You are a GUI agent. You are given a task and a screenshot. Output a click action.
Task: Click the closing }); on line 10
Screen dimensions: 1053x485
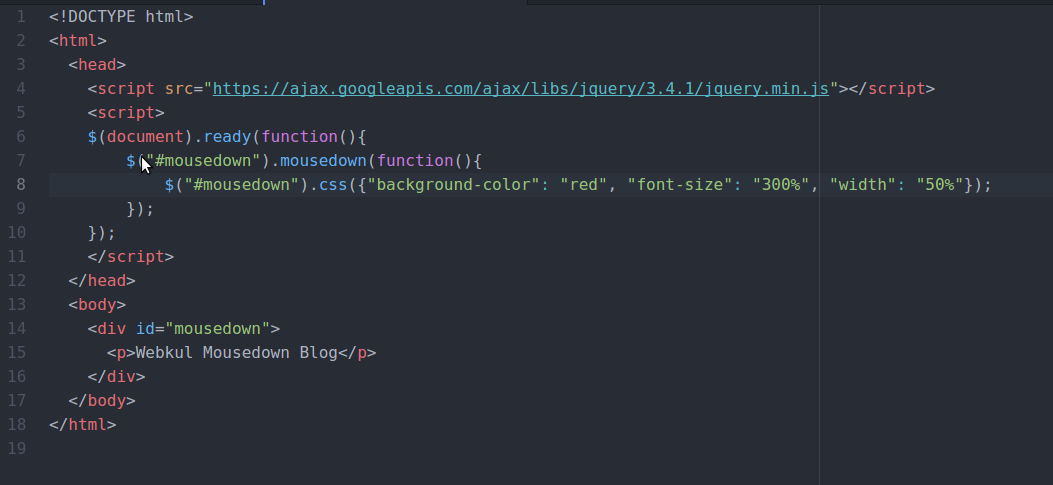[102, 233]
